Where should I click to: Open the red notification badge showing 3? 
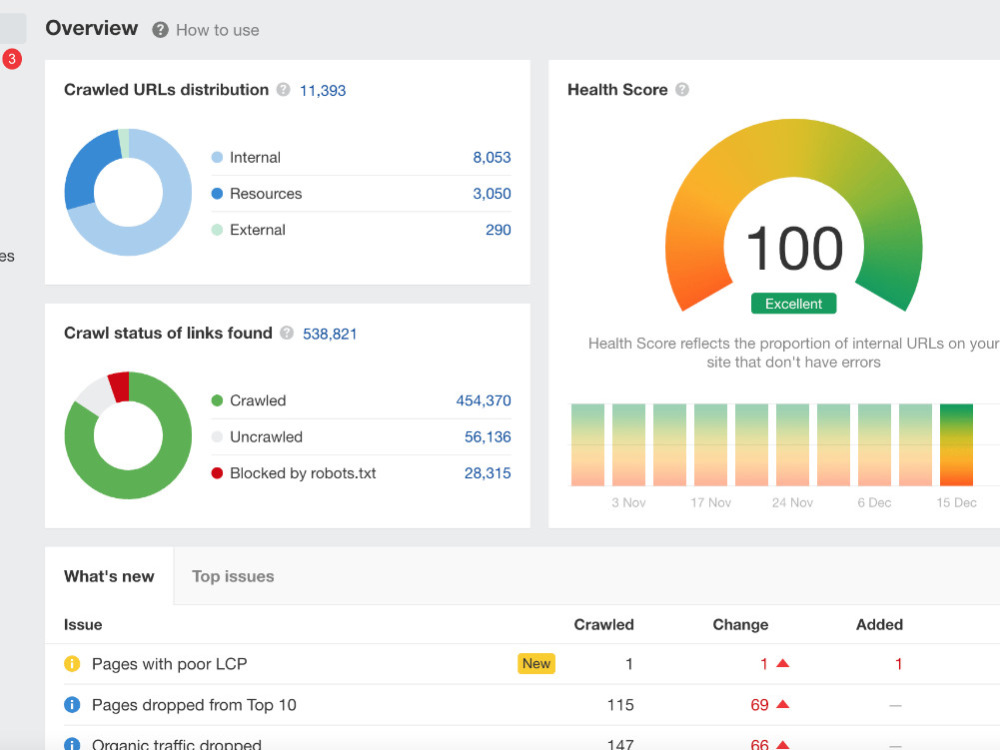click(x=11, y=59)
